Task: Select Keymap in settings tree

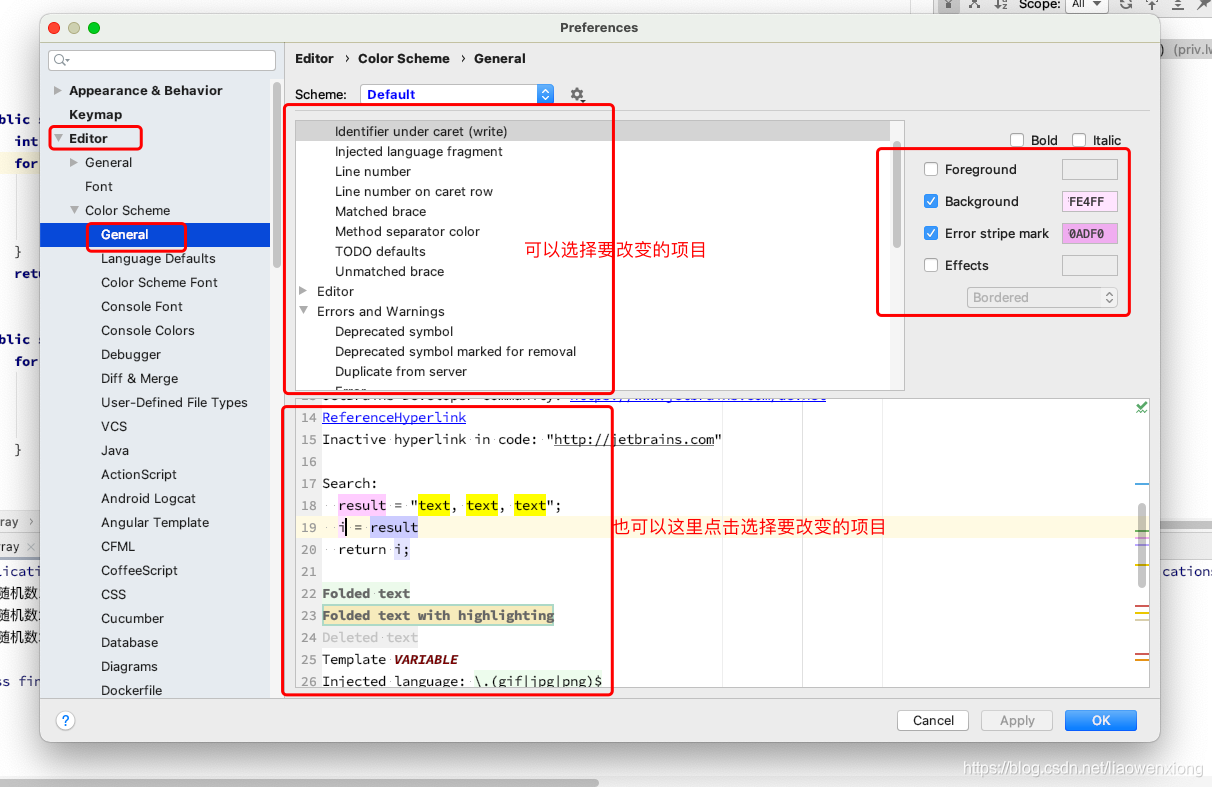Action: click(95, 114)
